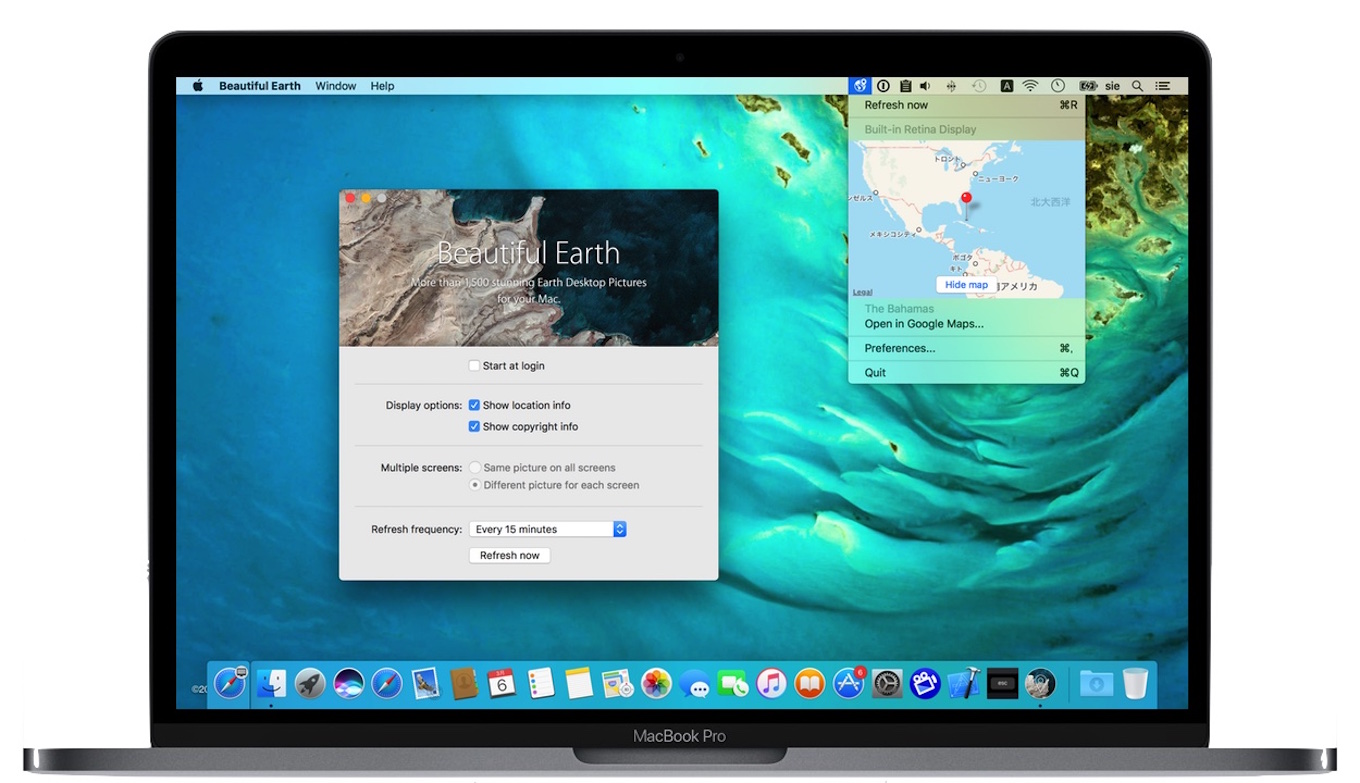1360x783 pixels.
Task: Open Finder from the dock
Action: click(271, 684)
